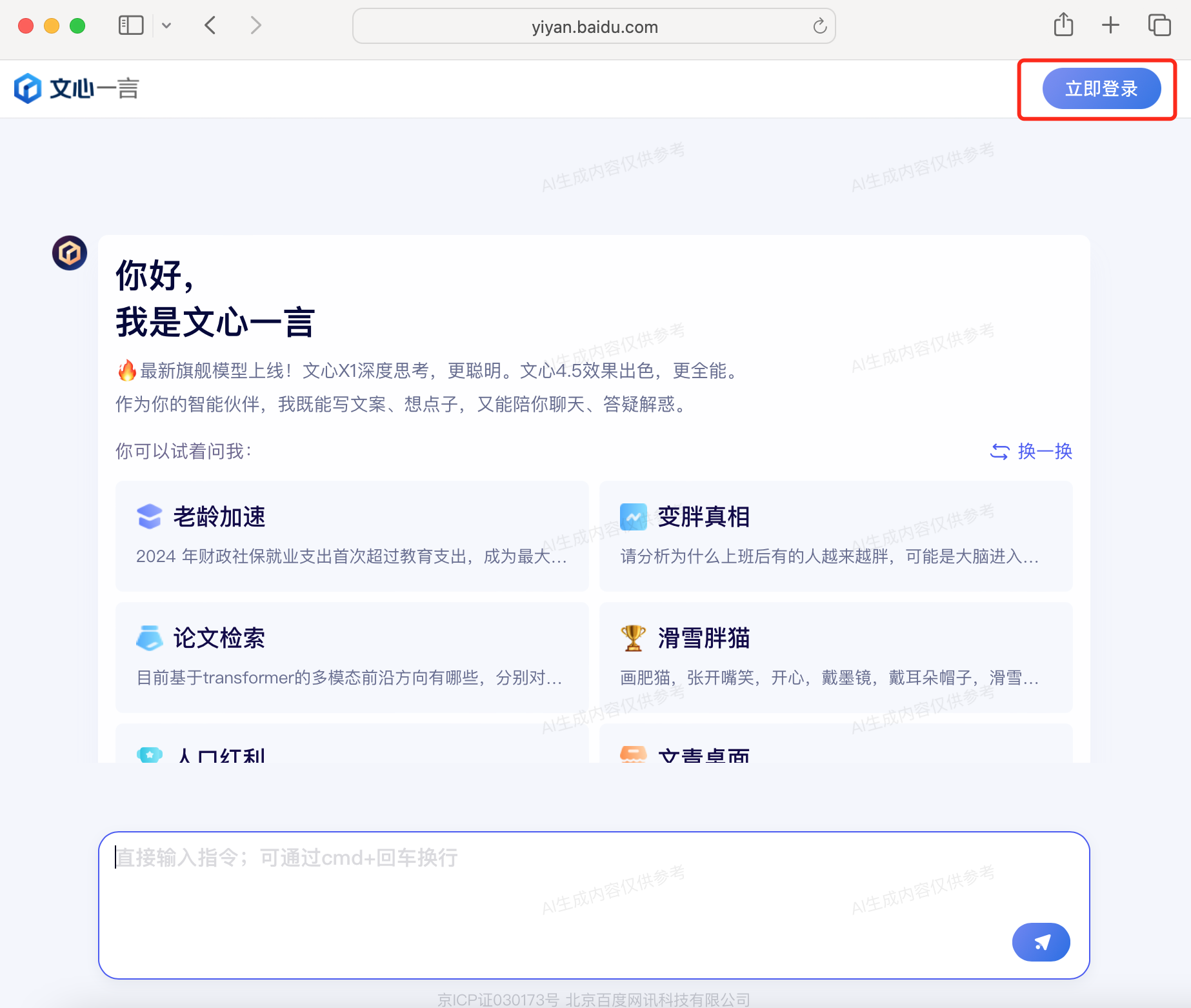
Task: Click the 你可以试着问我 label
Action: [x=184, y=451]
